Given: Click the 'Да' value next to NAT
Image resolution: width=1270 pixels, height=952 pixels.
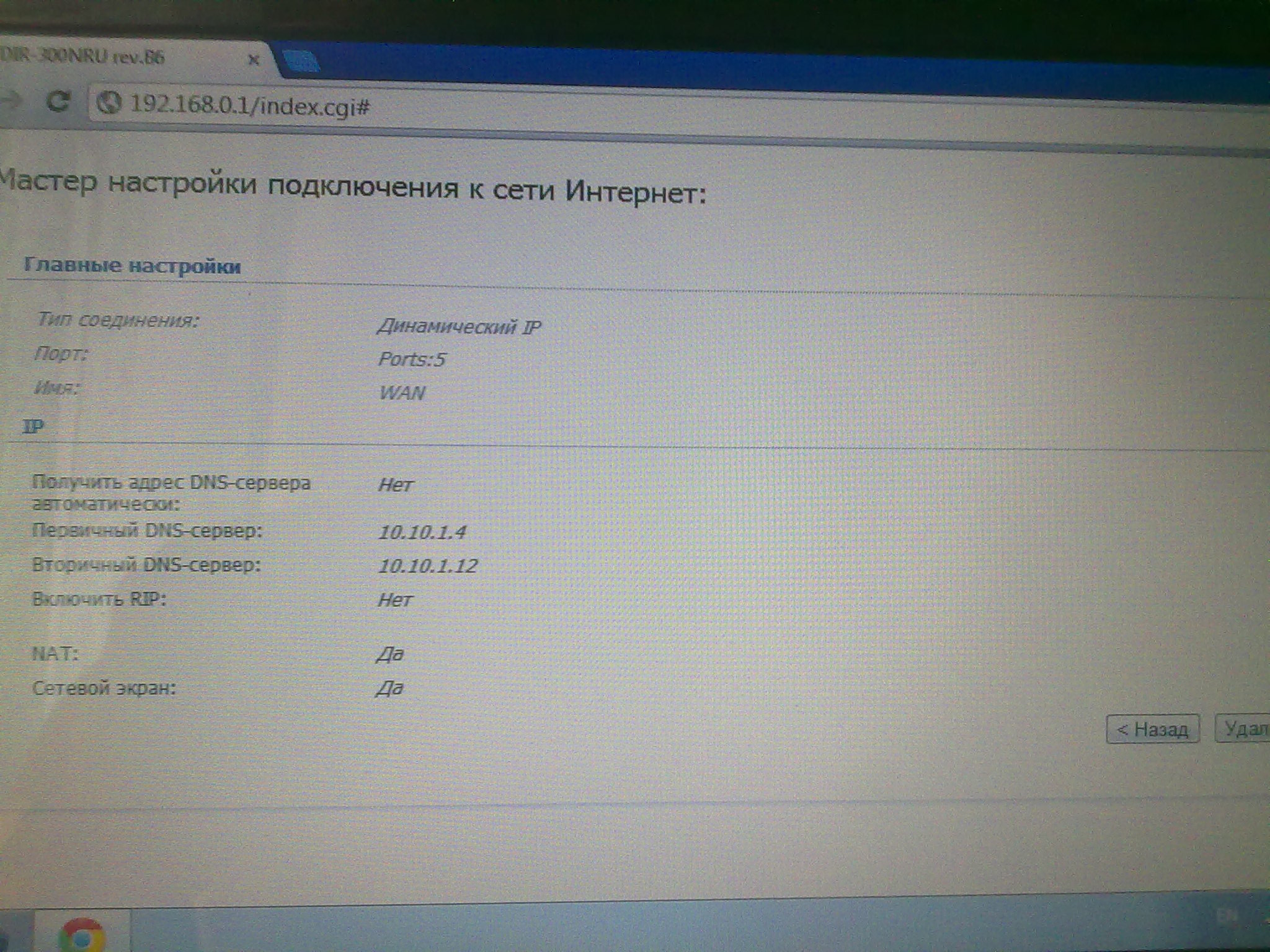Looking at the screenshot, I should 389,654.
